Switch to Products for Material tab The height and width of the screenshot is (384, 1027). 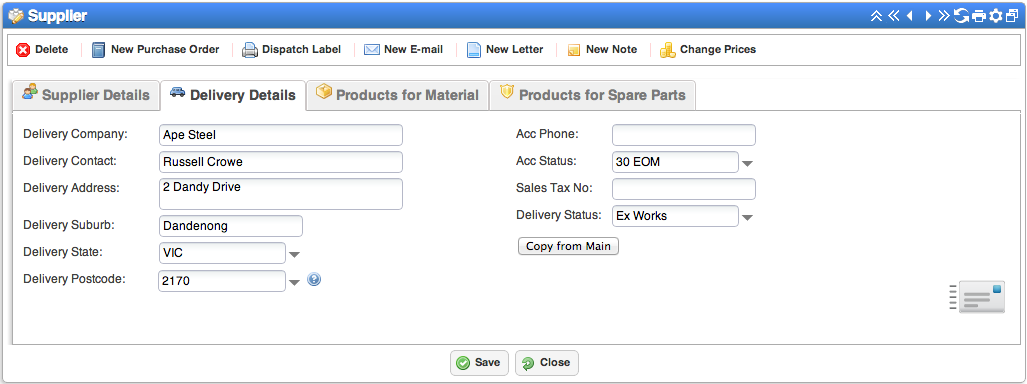tap(398, 95)
